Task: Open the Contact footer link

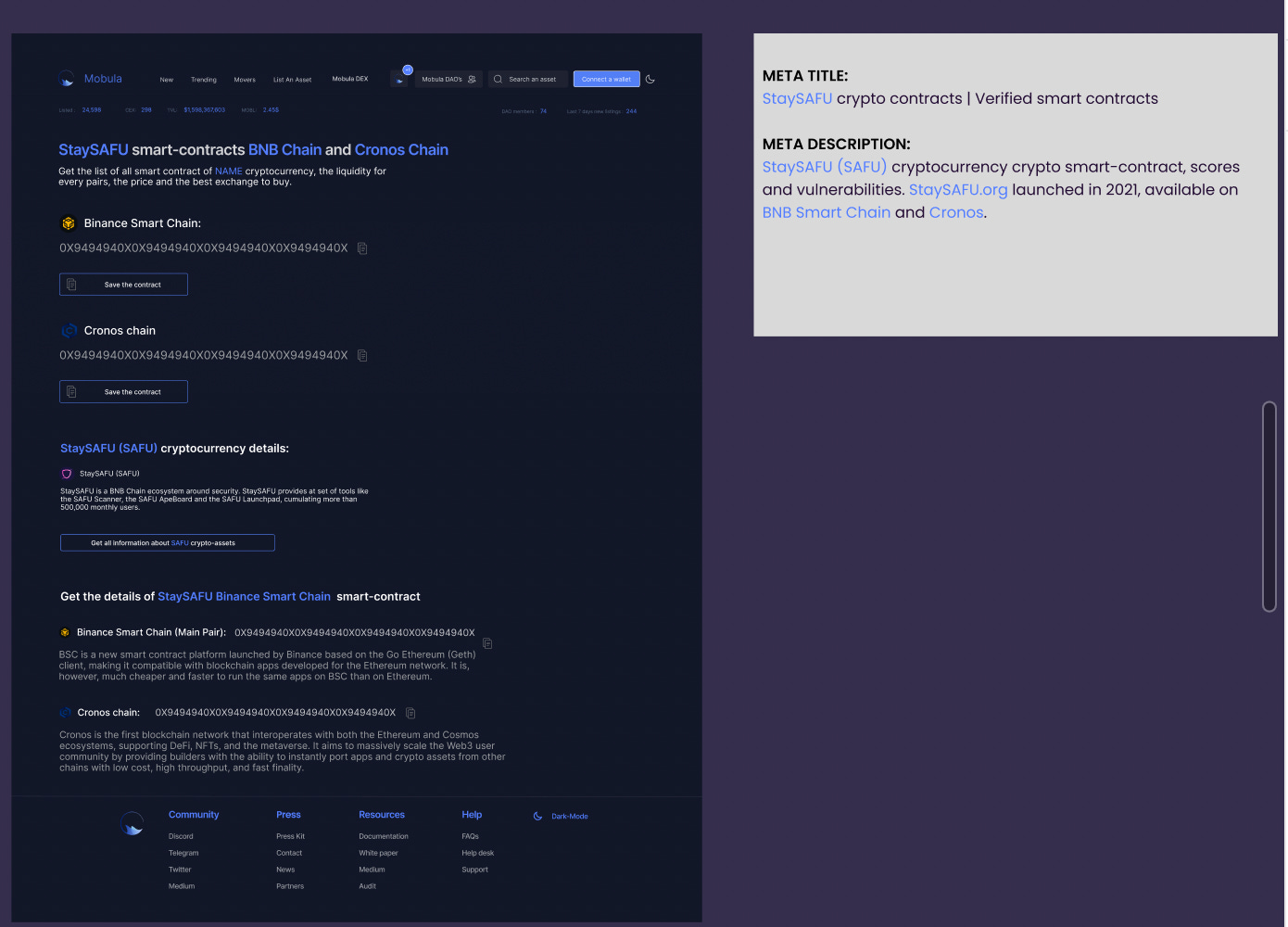Action: [x=289, y=853]
